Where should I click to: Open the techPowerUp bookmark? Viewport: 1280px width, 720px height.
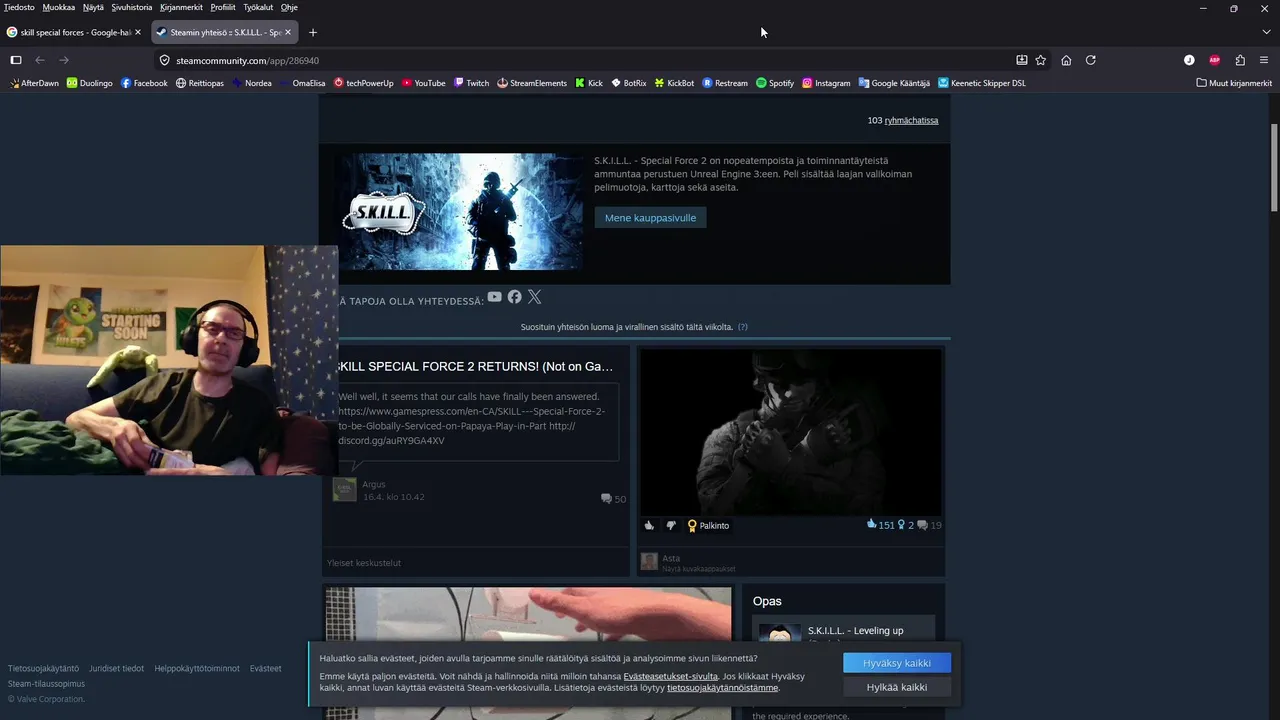coord(364,83)
